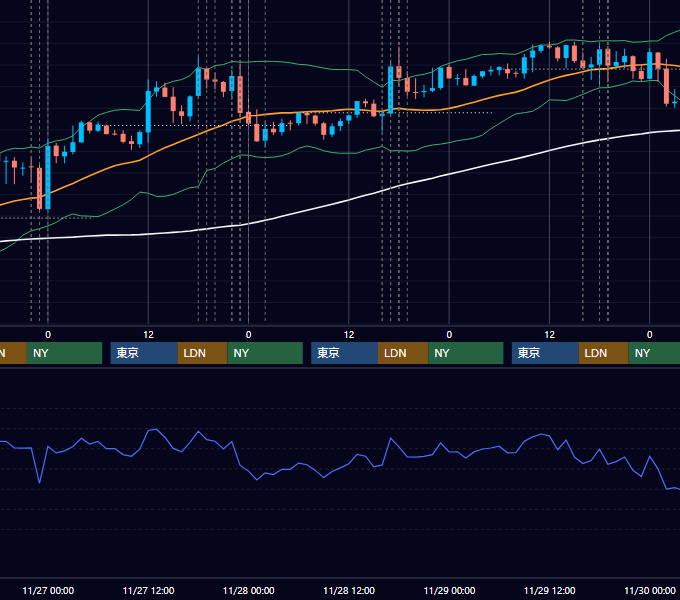Select the NY session block starting 11/30 00:00
Screen dimensions: 680x600
click(x=654, y=353)
